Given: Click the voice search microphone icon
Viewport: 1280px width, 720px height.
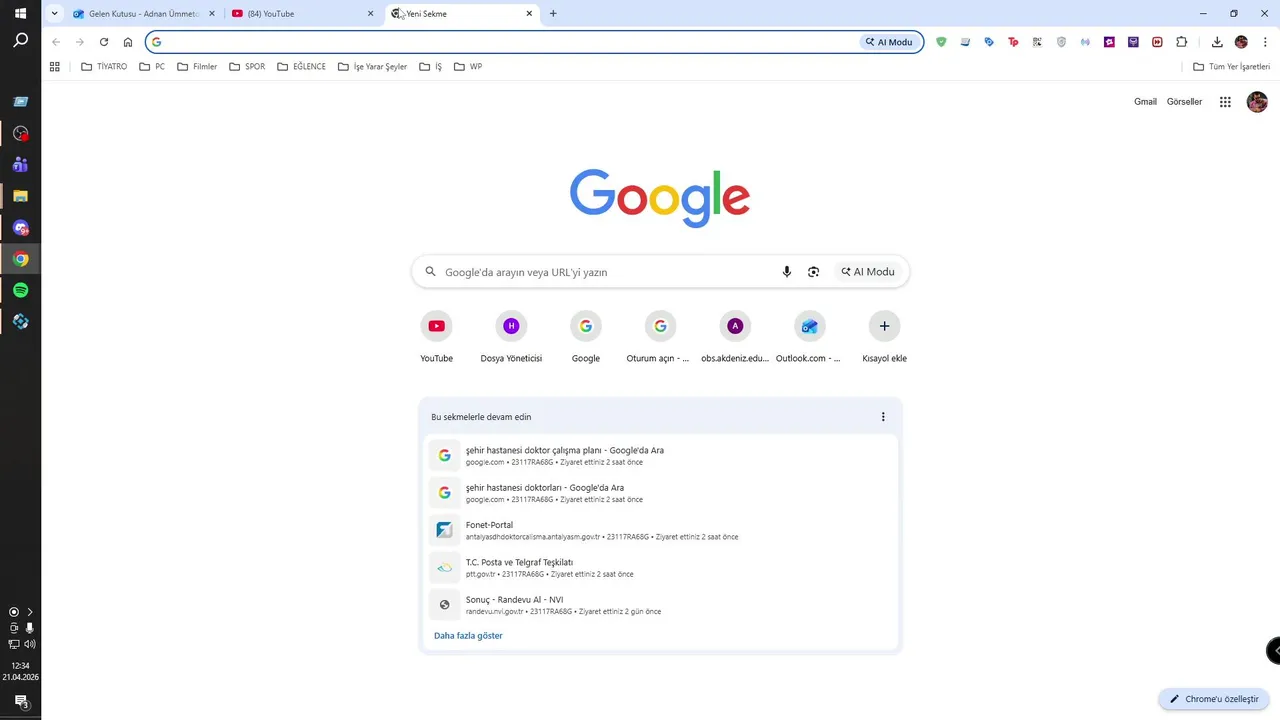Looking at the screenshot, I should [787, 272].
